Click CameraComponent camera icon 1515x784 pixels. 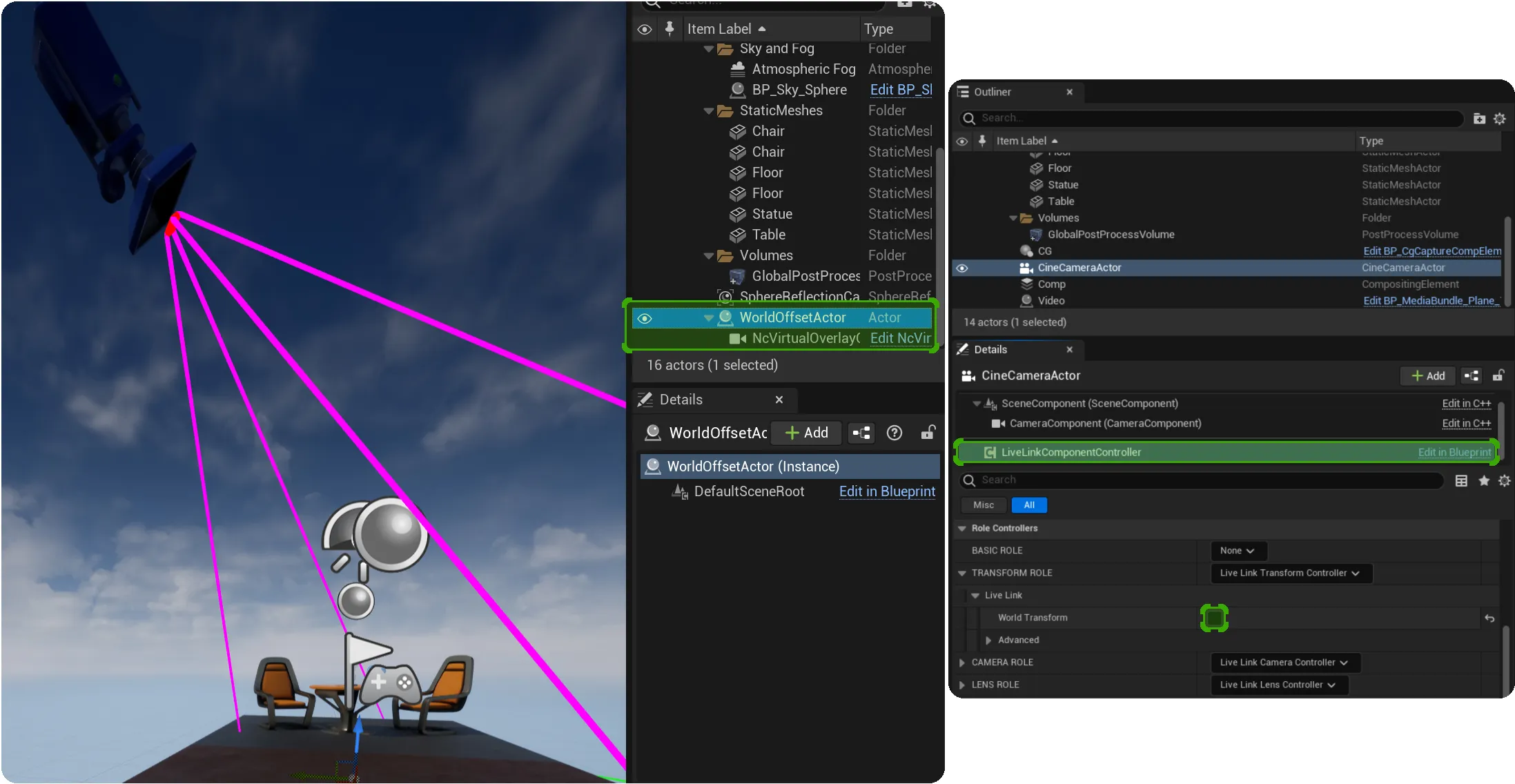click(998, 424)
